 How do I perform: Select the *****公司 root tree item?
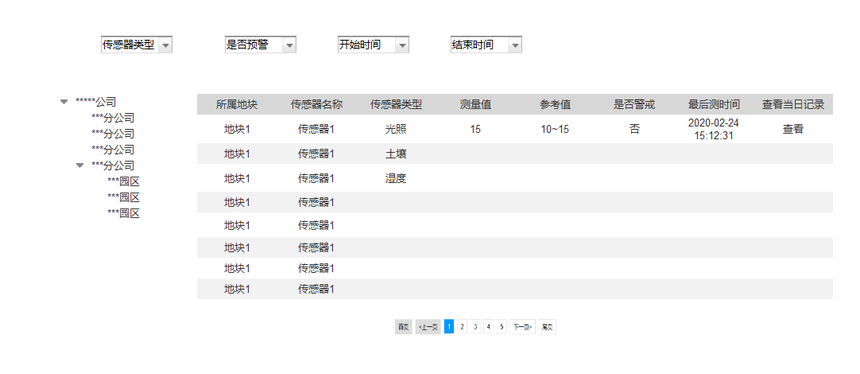coord(95,101)
